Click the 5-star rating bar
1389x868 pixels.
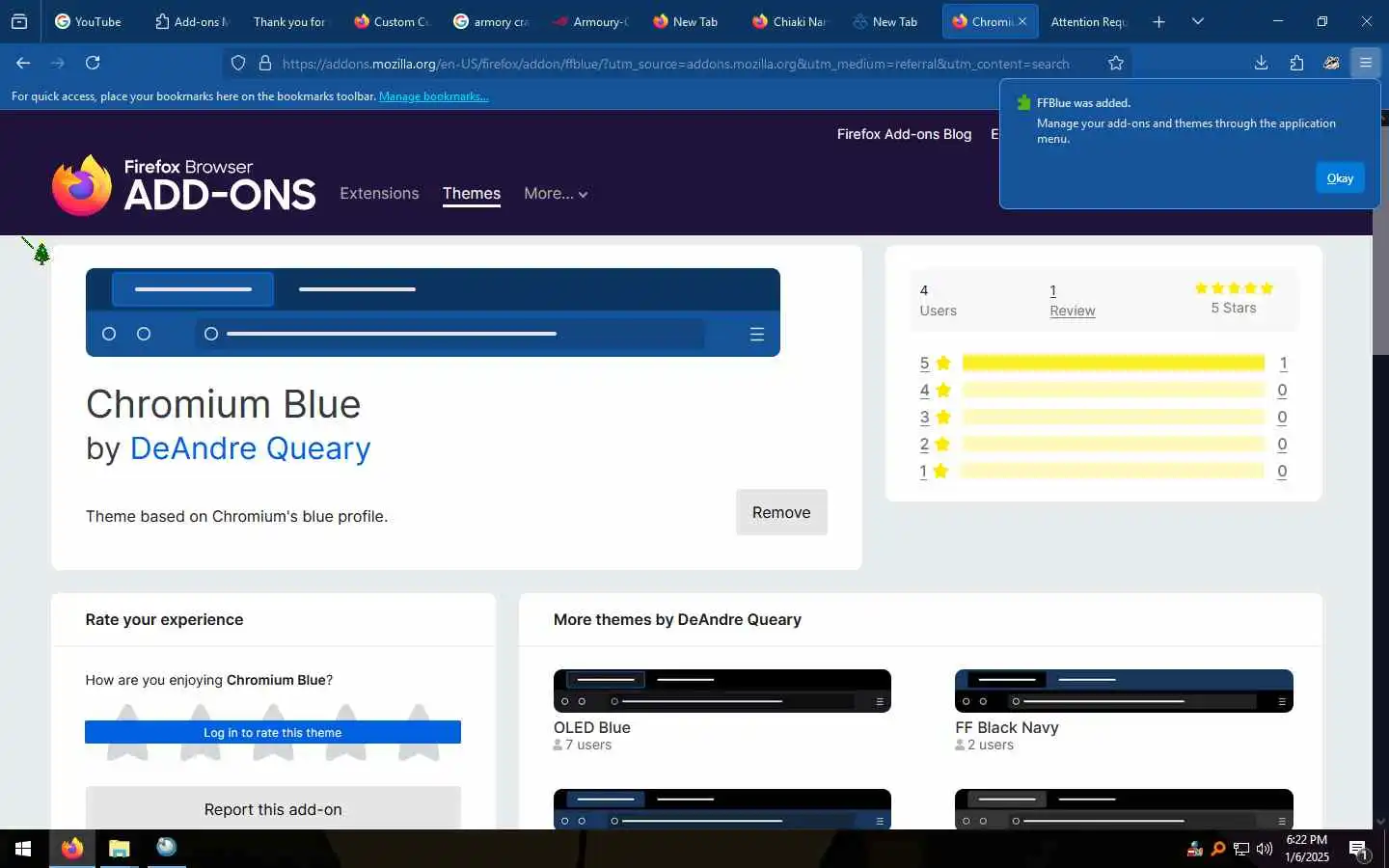1113,363
